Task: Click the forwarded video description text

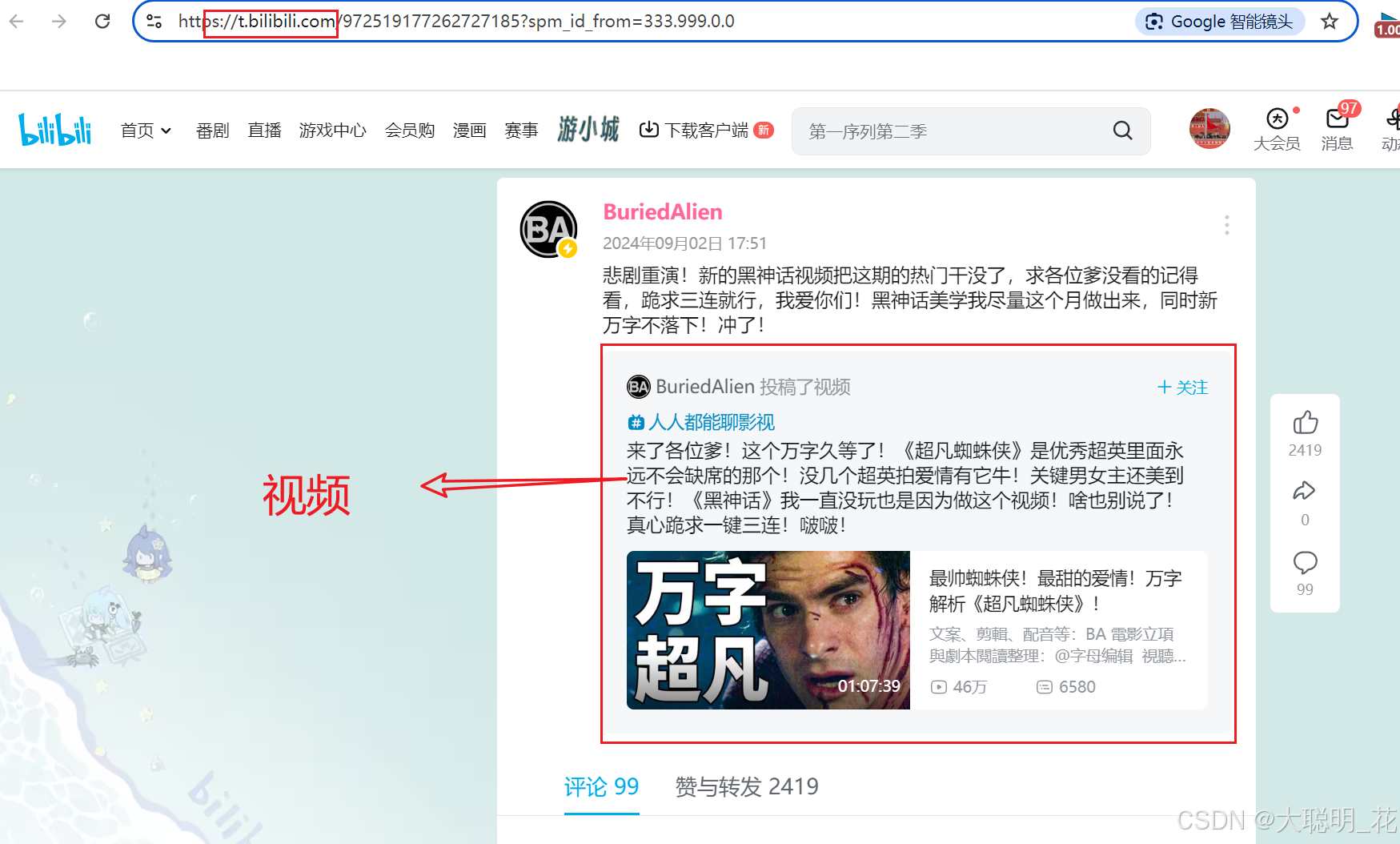Action: pyautogui.click(x=905, y=488)
